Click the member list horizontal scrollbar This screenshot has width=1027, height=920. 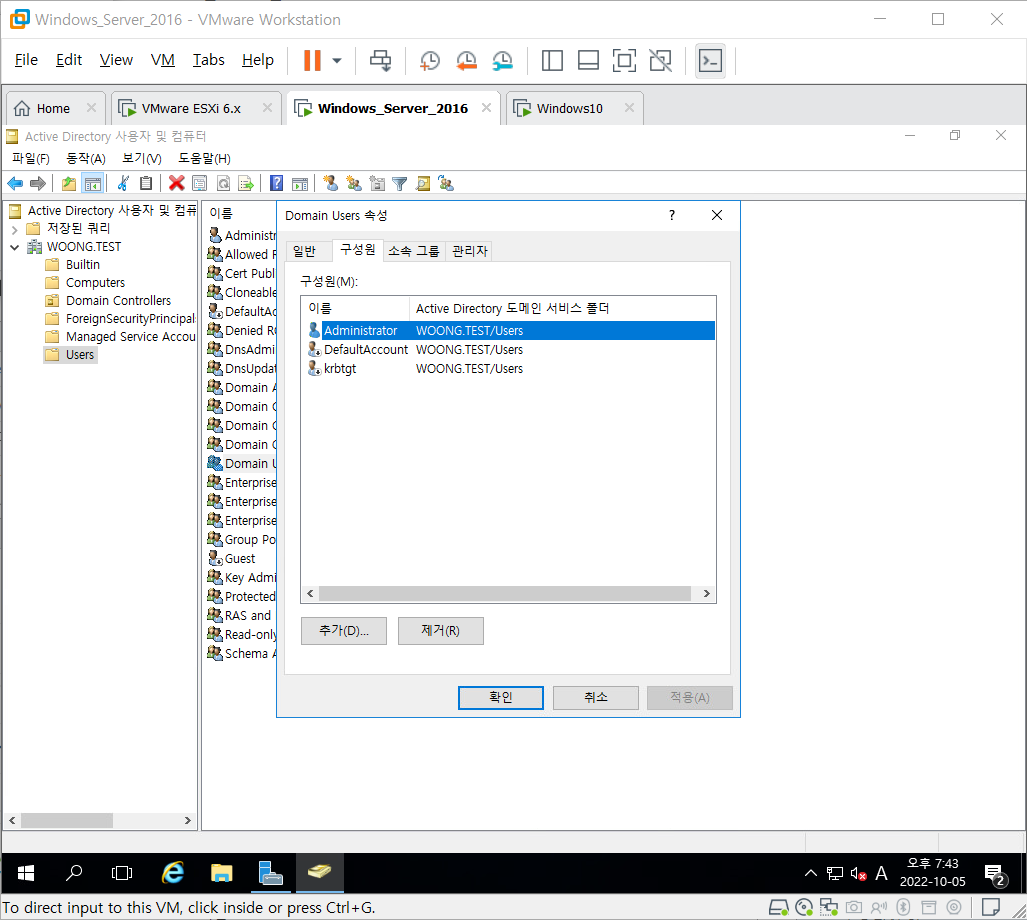point(505,593)
